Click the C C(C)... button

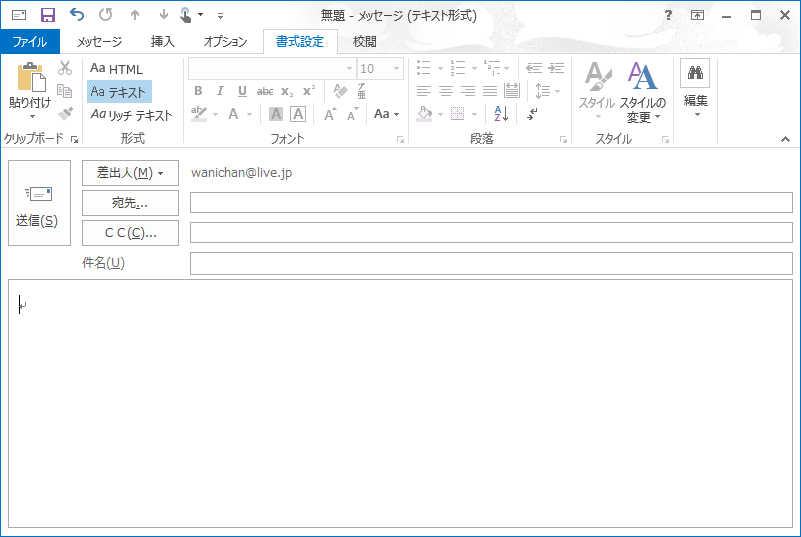130,233
